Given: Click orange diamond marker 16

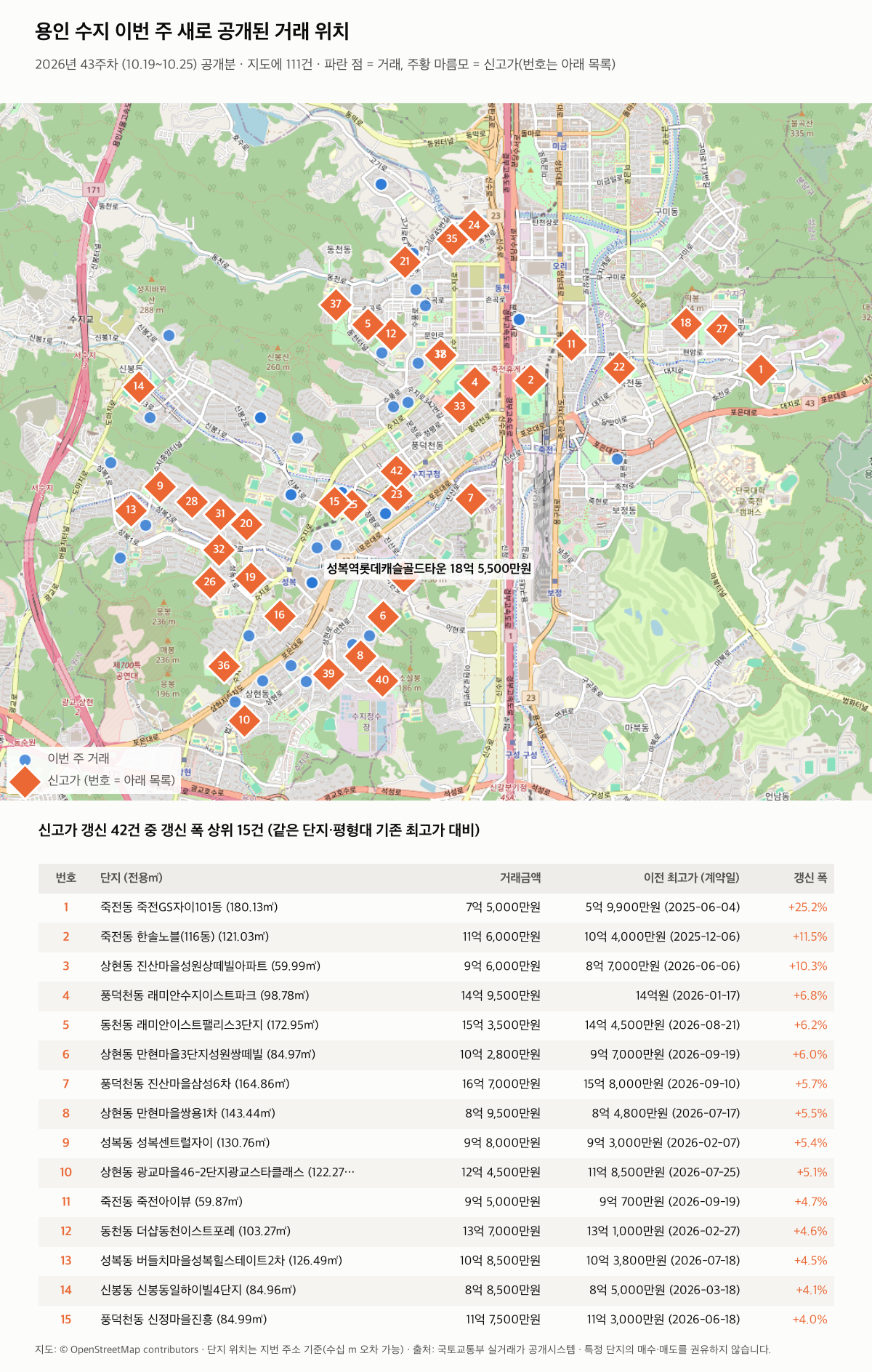Looking at the screenshot, I should click(280, 614).
